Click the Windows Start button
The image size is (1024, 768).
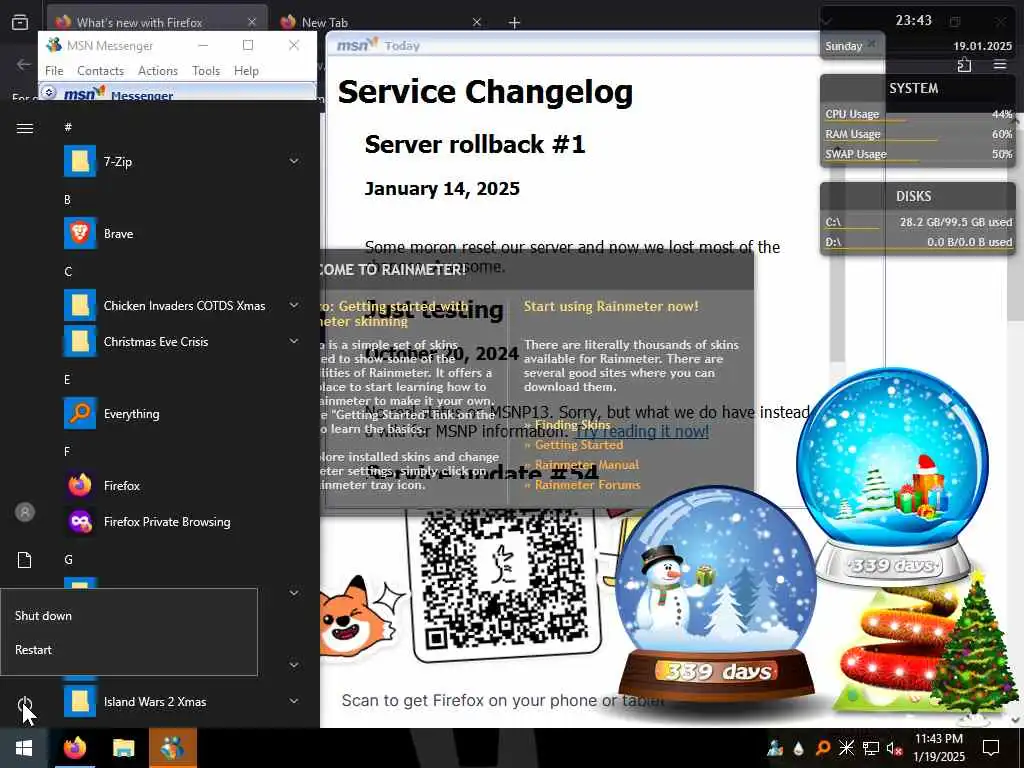(x=24, y=748)
